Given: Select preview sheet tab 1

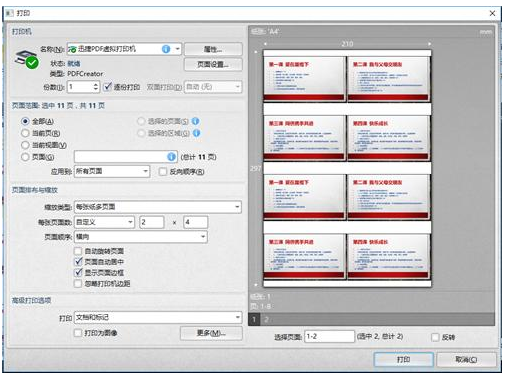Looking at the screenshot, I should point(254,319).
